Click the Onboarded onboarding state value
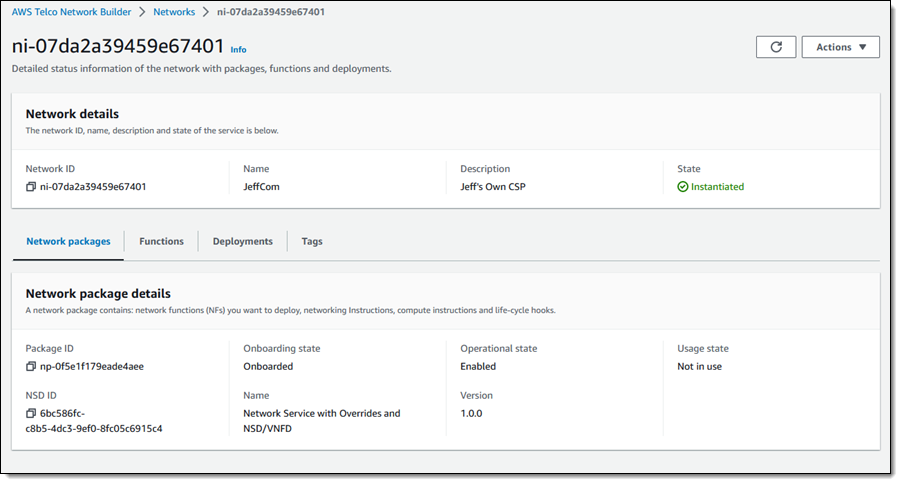The width and height of the screenshot is (901, 484). click(x=268, y=367)
